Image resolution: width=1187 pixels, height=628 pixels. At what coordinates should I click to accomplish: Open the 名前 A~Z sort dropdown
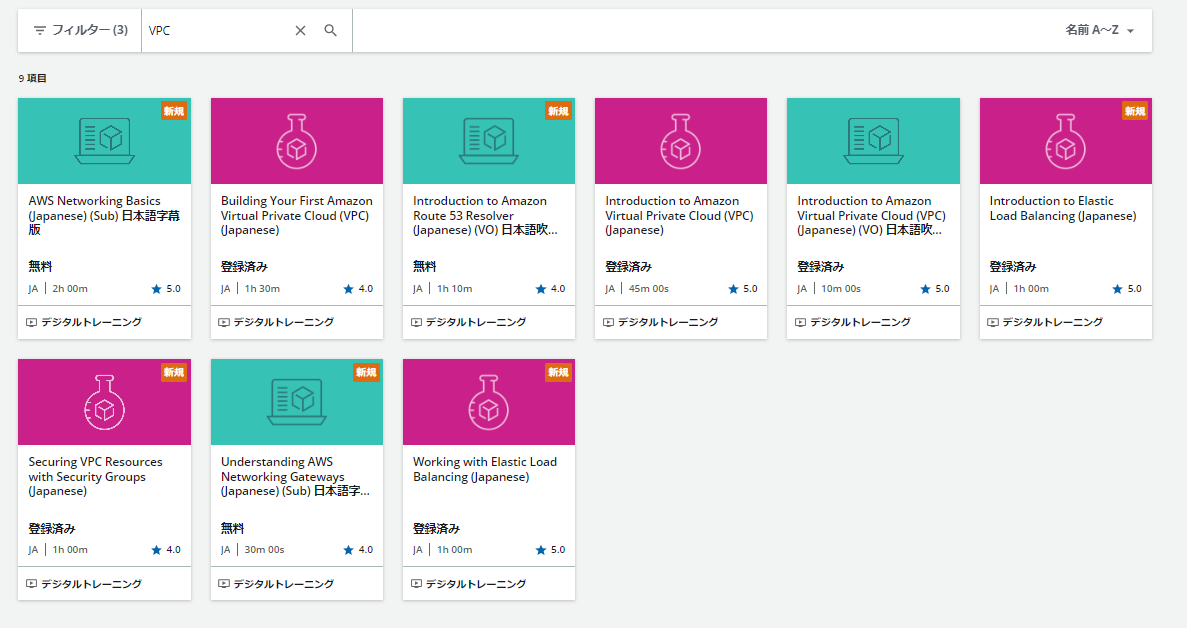click(x=1100, y=30)
